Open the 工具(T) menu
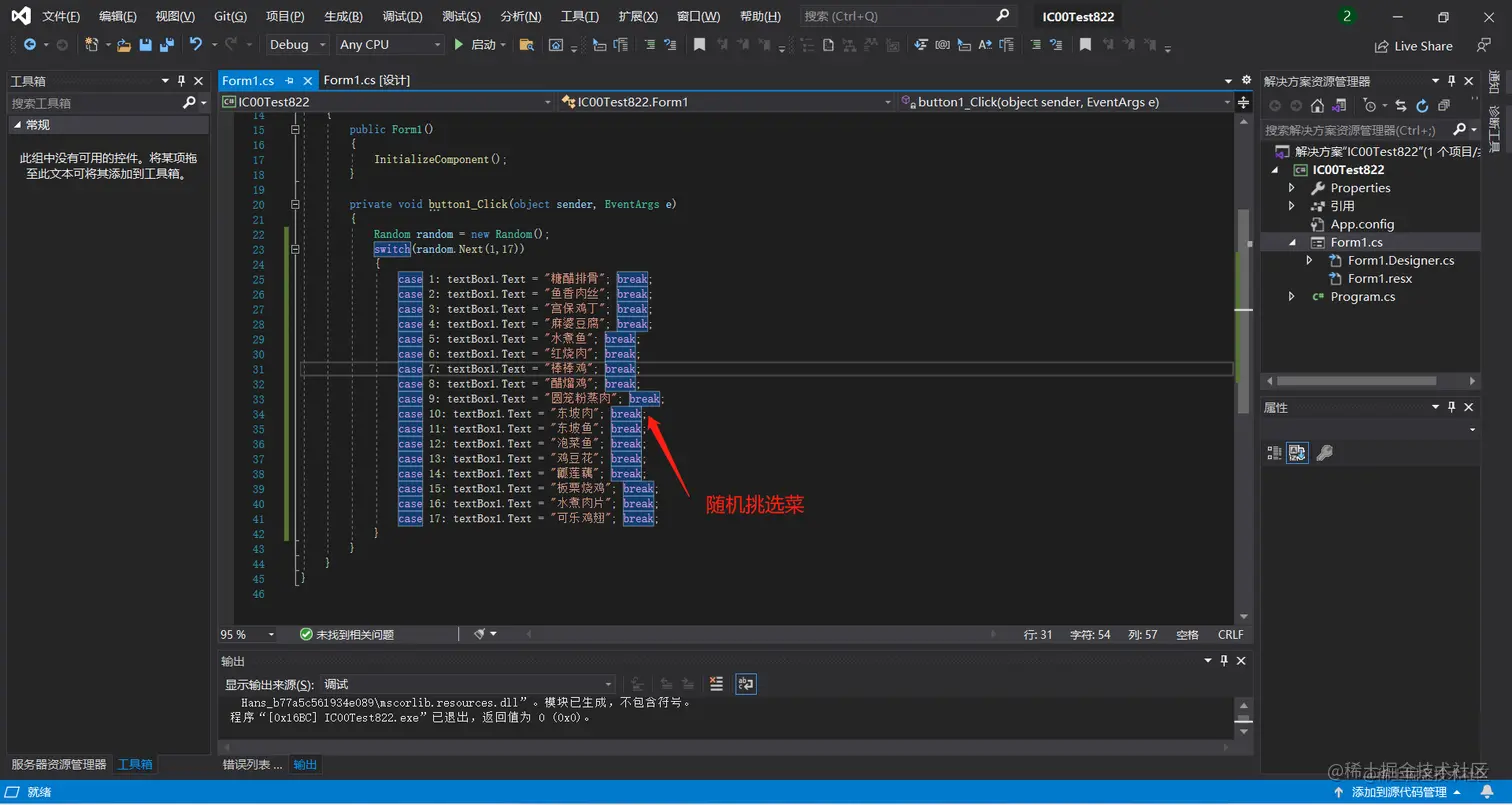 click(580, 17)
